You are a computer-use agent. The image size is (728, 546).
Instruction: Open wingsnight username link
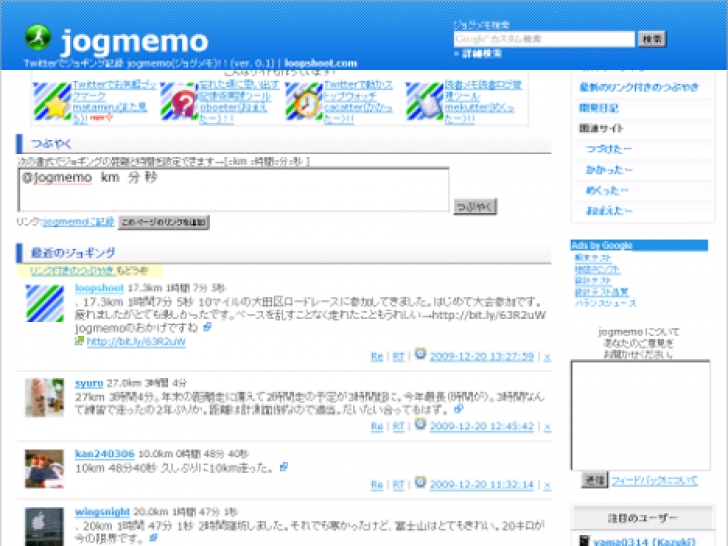point(102,512)
